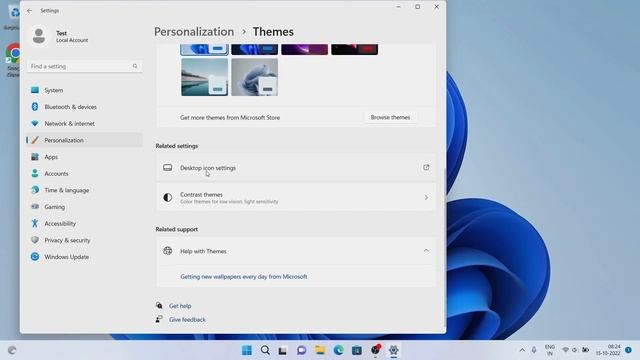The width and height of the screenshot is (640, 360).
Task: Open the Windows Update icon
Action: [35, 257]
